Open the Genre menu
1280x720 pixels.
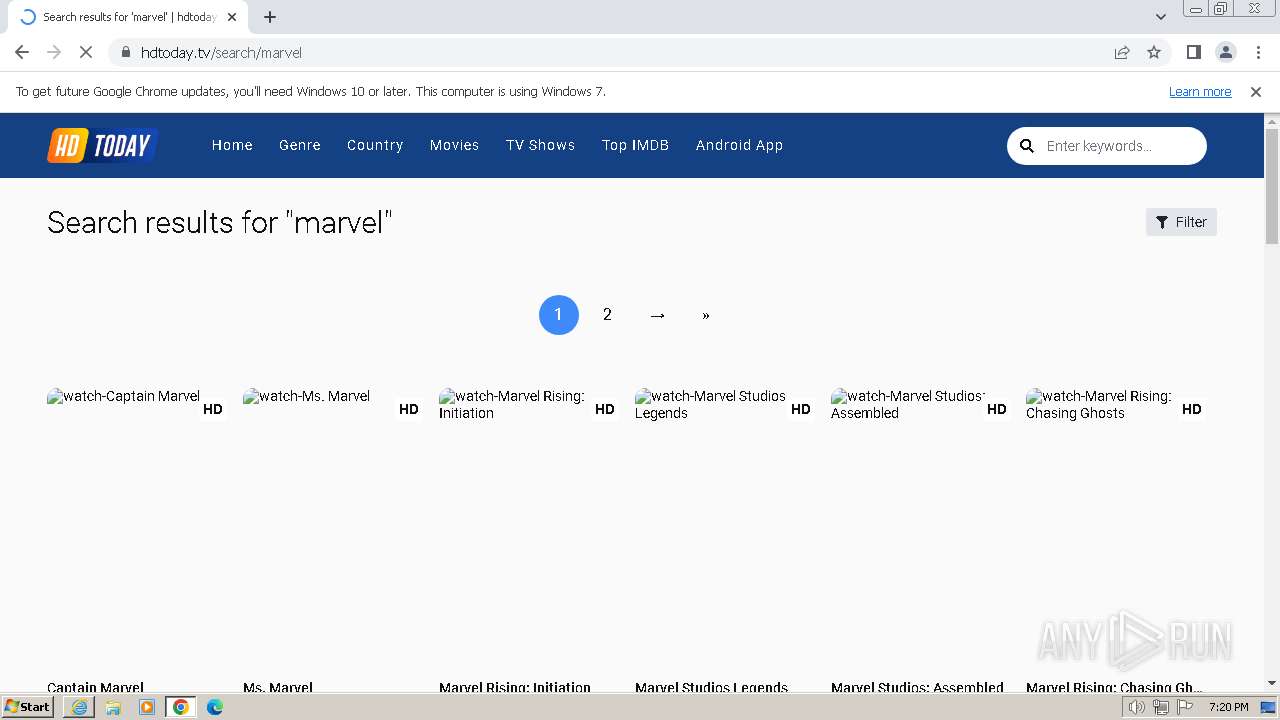pos(300,145)
